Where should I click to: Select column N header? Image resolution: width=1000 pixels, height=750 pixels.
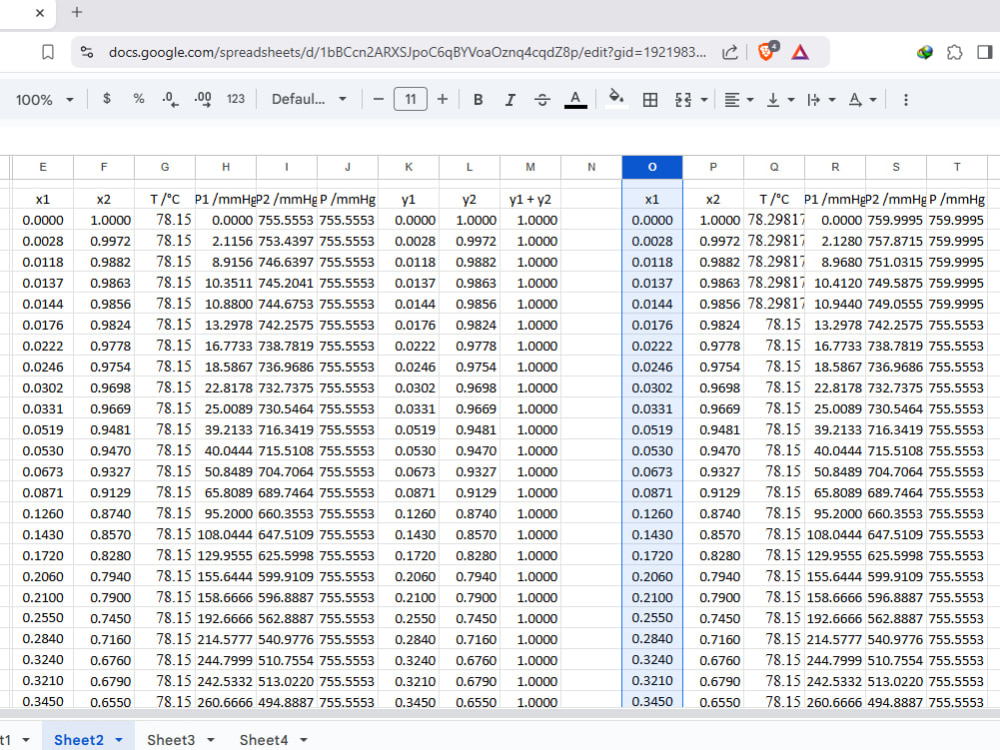tap(591, 167)
